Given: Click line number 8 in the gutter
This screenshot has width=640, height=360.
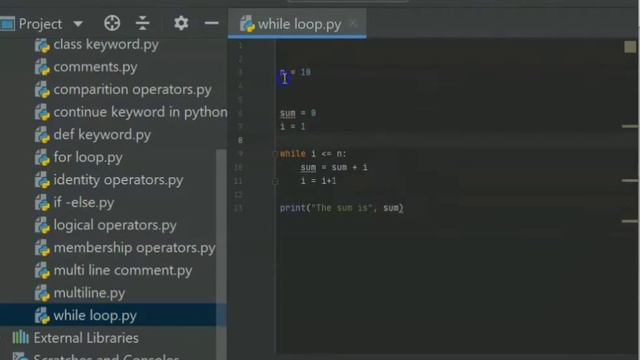Looking at the screenshot, I should pos(240,140).
